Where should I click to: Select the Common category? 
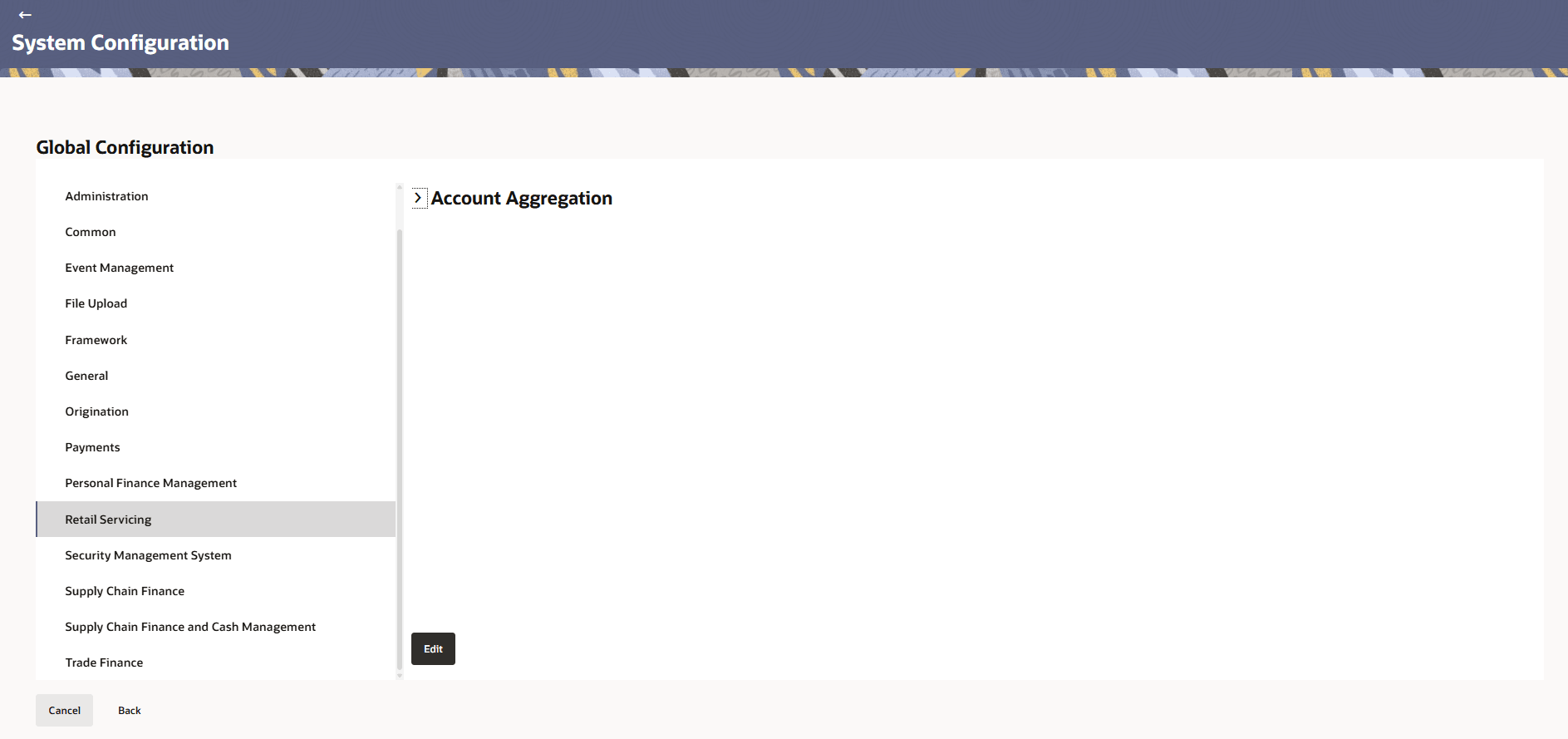click(x=215, y=232)
